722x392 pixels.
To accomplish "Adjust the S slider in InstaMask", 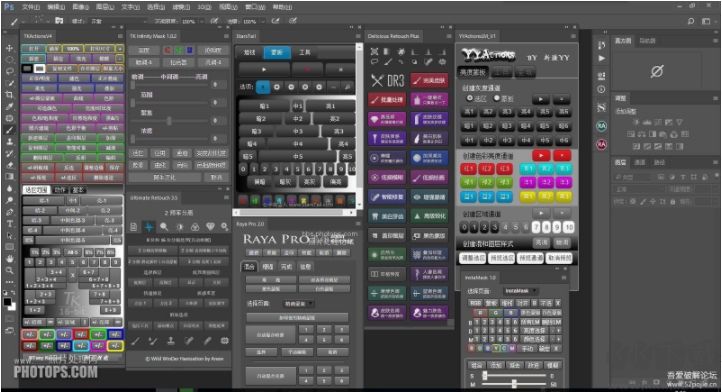I will coord(515,376).
